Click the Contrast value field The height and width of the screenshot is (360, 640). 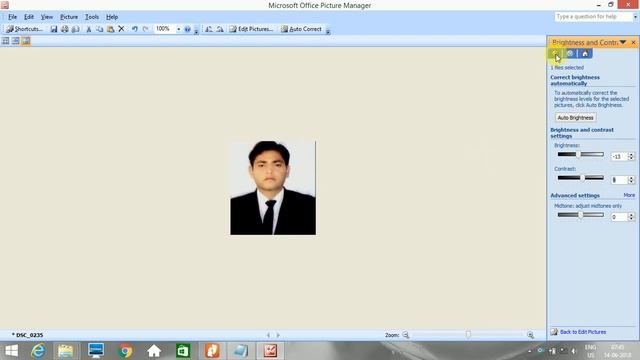(x=619, y=180)
